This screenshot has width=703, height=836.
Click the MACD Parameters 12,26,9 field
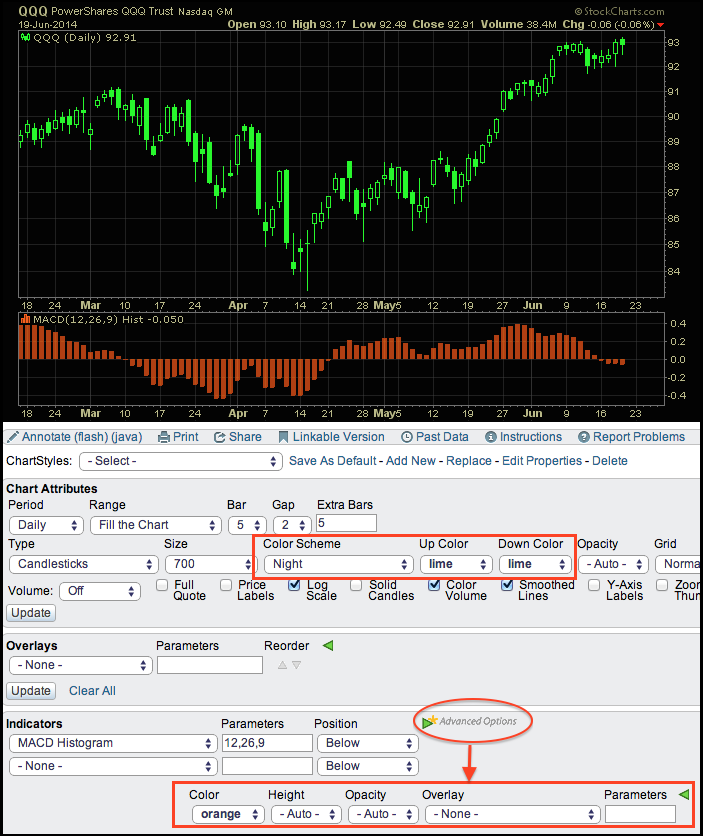pos(267,743)
